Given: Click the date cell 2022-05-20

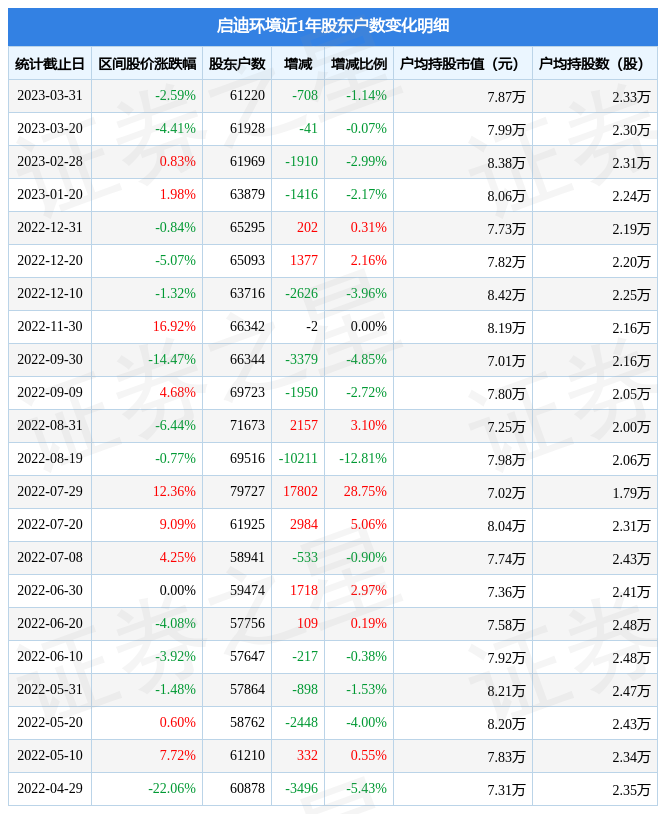Looking at the screenshot, I should (x=50, y=722).
